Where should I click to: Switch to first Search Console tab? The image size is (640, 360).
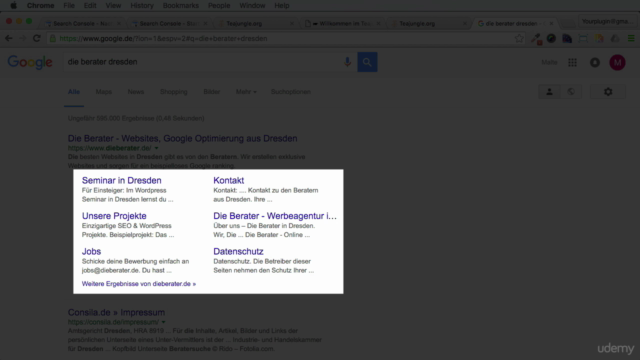coord(82,23)
